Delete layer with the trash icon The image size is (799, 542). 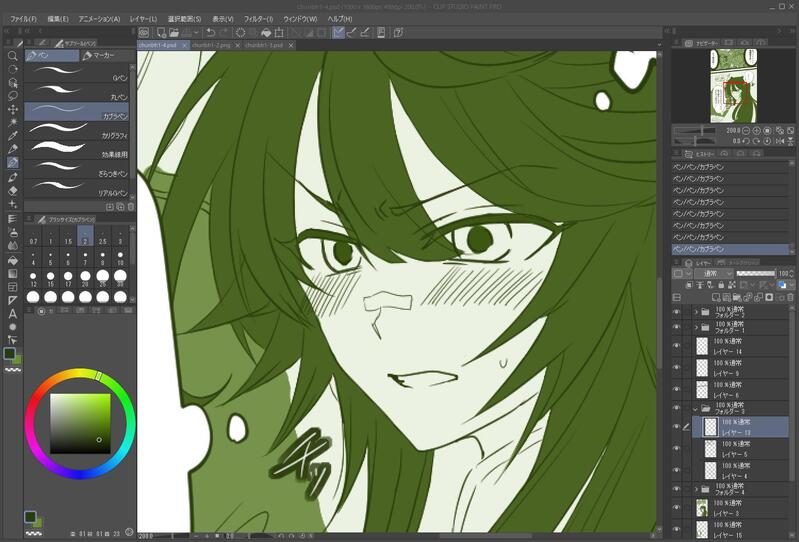coord(790,297)
